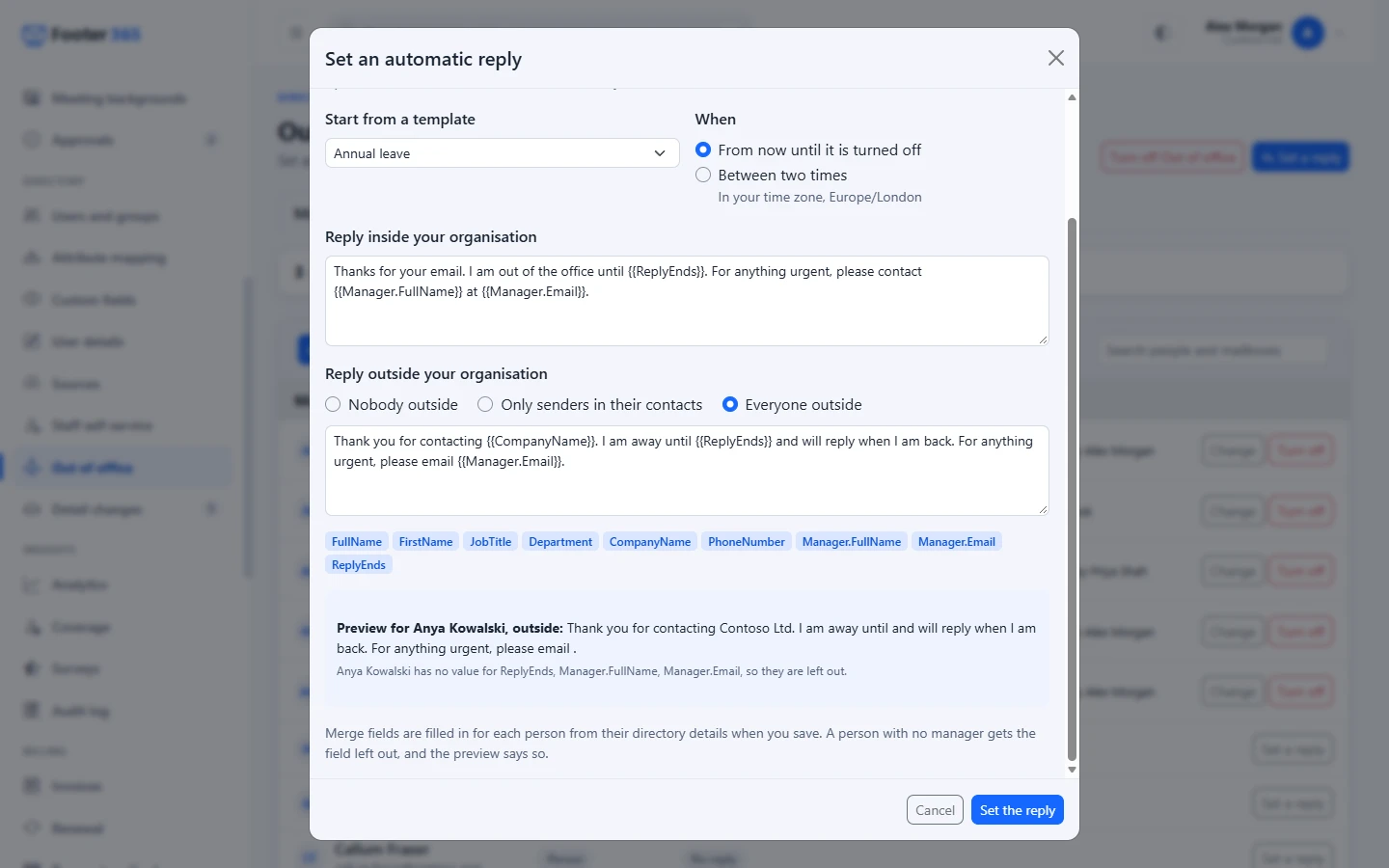
Task: Insert the ReplyEnds merge field
Action: tap(359, 565)
